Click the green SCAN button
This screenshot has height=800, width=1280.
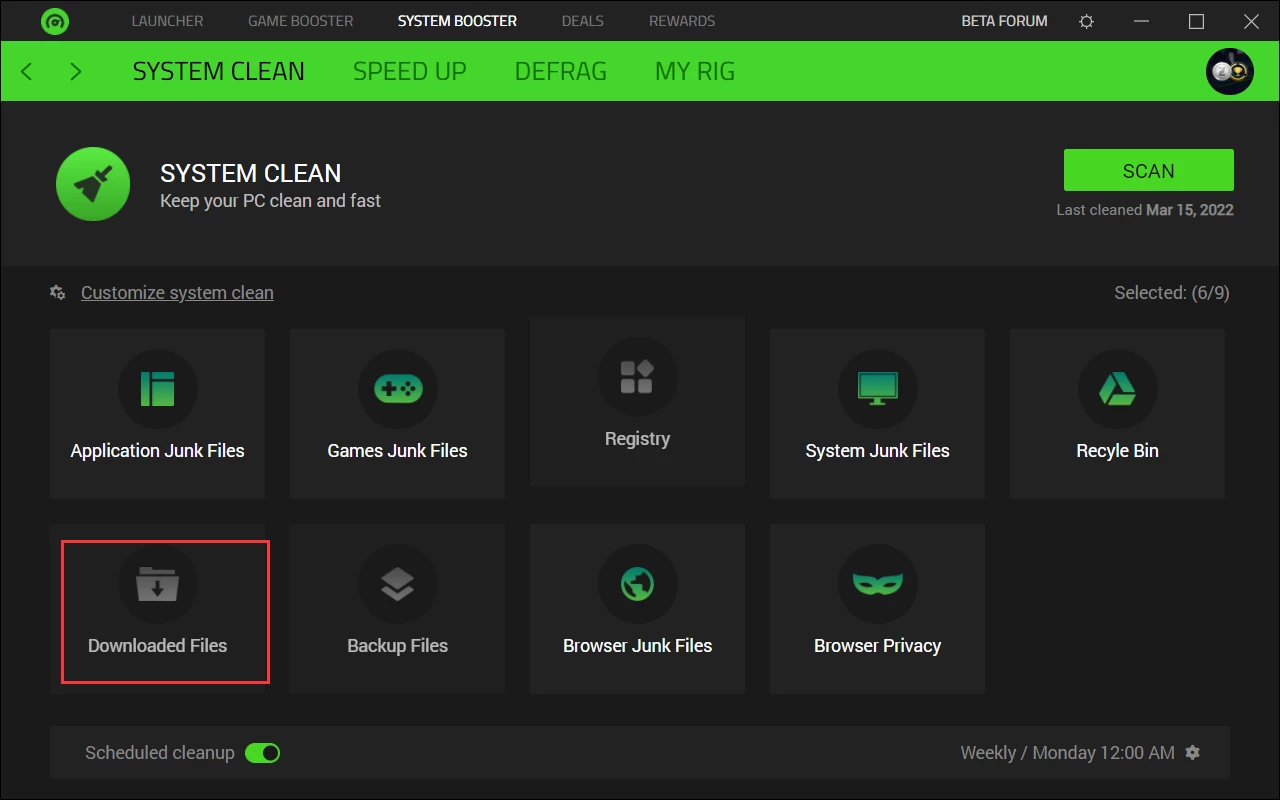(1149, 170)
